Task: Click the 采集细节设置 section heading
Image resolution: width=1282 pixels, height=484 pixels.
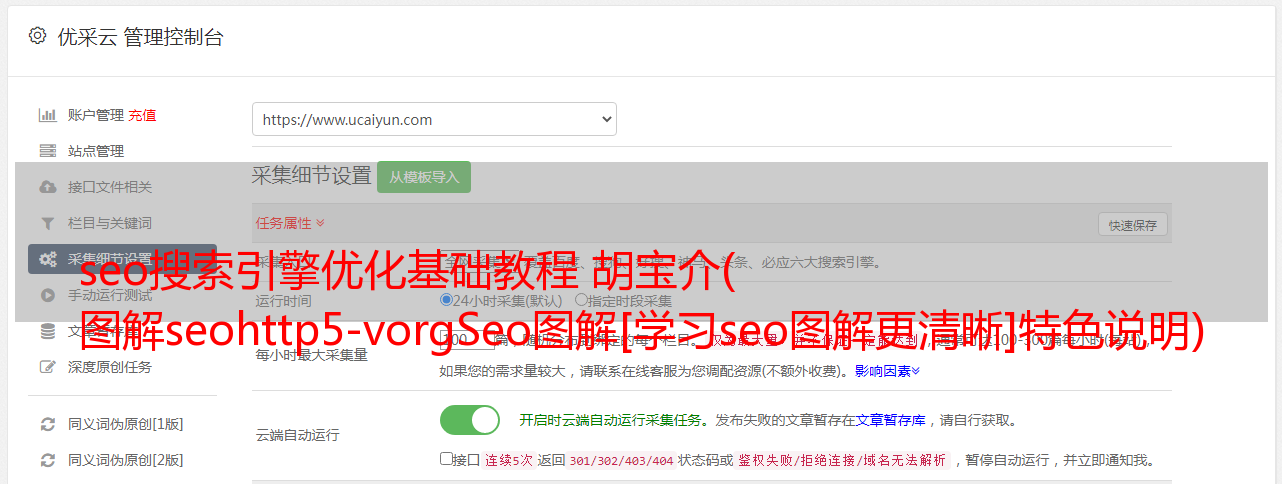Action: (x=312, y=176)
